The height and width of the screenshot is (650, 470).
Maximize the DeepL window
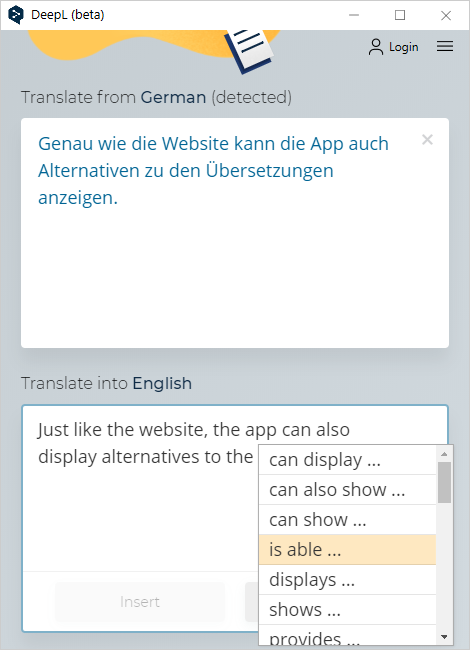(x=400, y=15)
